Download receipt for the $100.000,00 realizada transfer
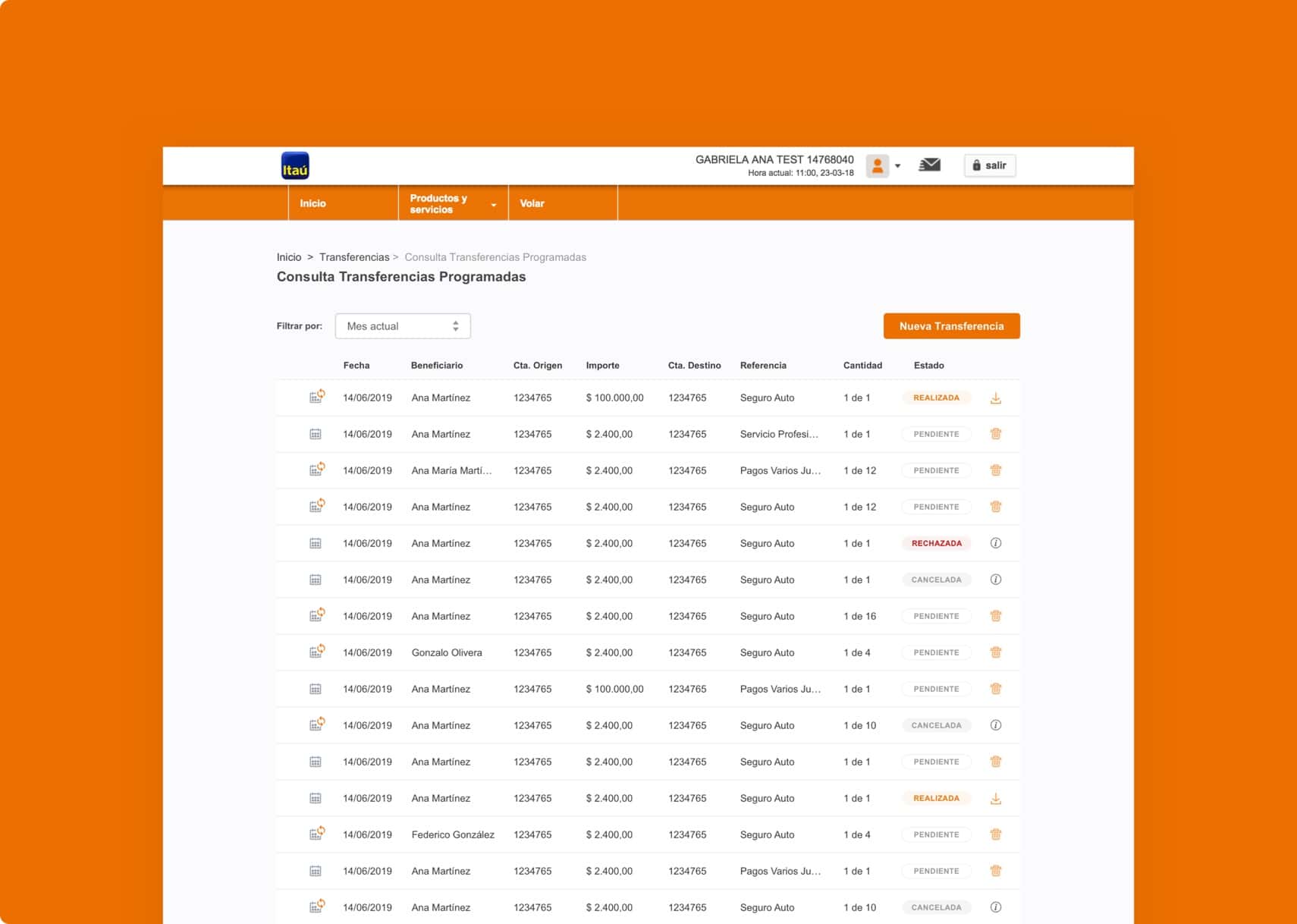Screen dimensions: 1297x924 click(995, 398)
